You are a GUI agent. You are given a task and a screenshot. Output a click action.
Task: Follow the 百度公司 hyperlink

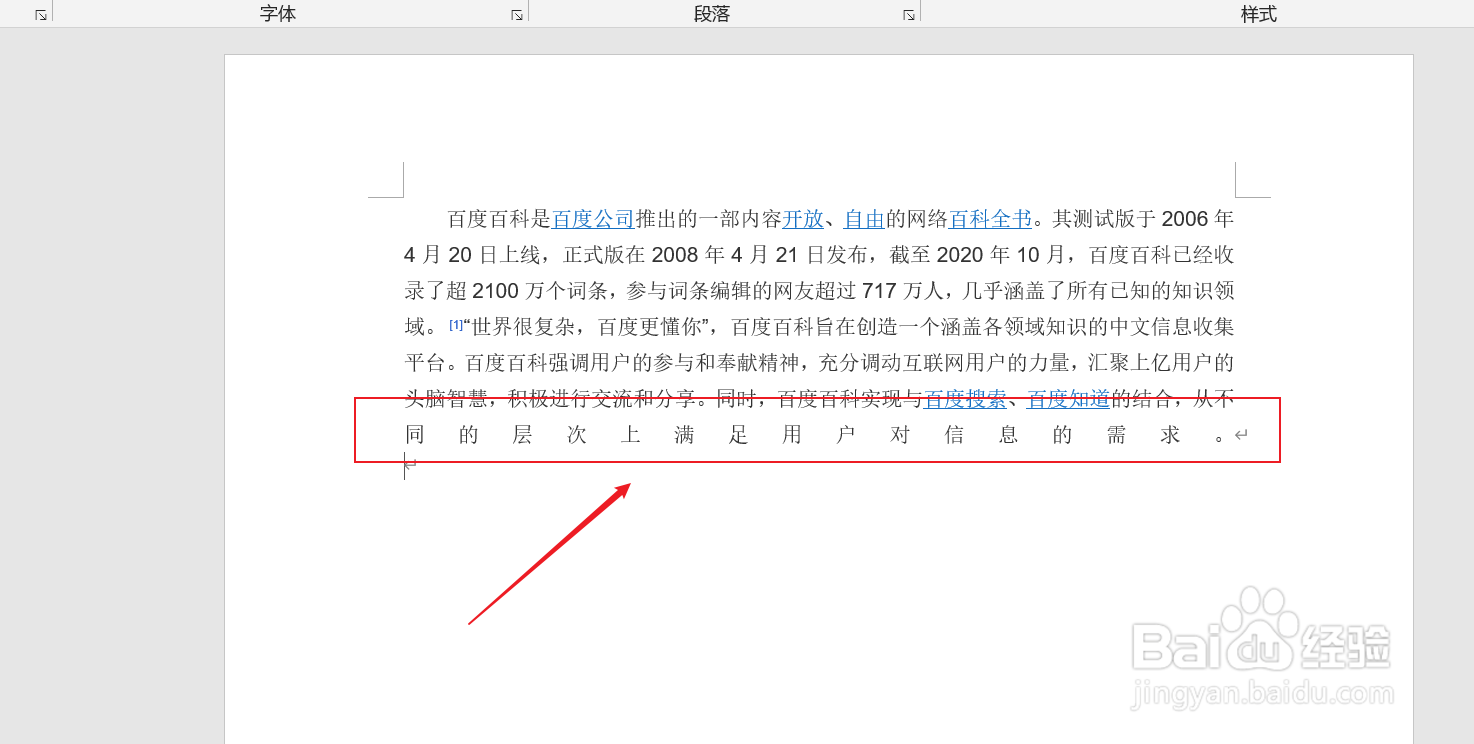coord(593,219)
